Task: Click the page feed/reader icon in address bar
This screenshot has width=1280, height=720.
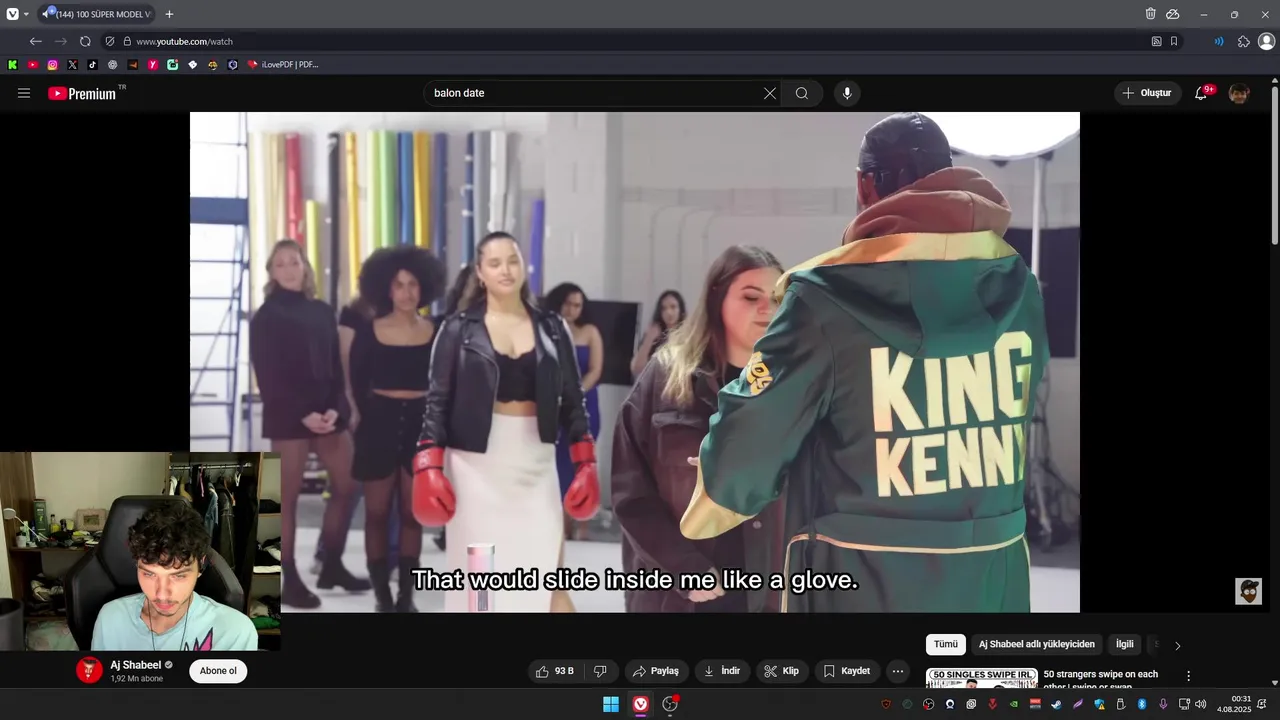Action: coord(1157,41)
